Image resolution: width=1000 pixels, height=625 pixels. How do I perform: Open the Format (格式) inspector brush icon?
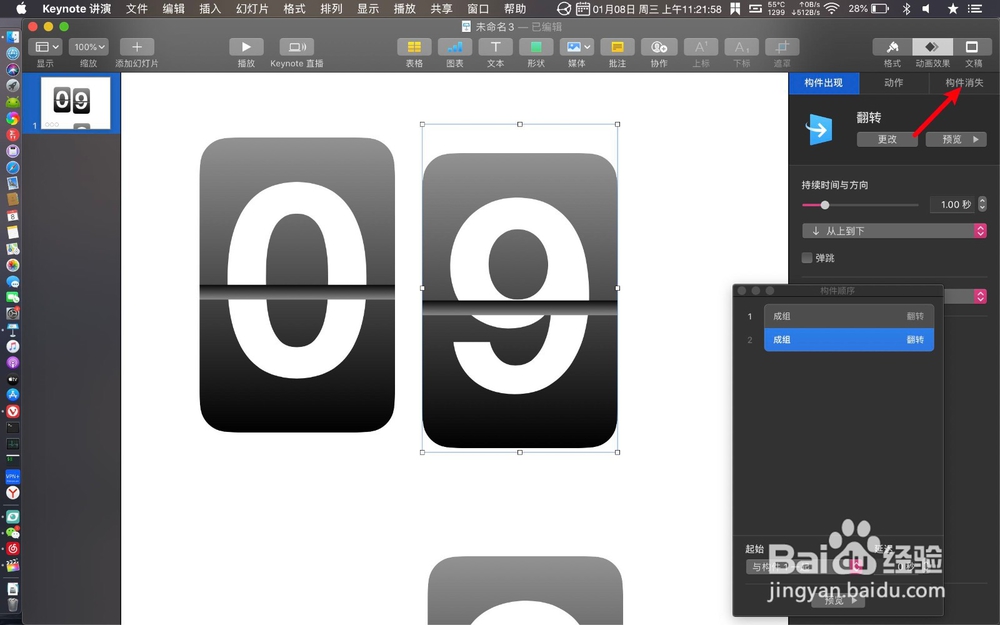(x=892, y=47)
